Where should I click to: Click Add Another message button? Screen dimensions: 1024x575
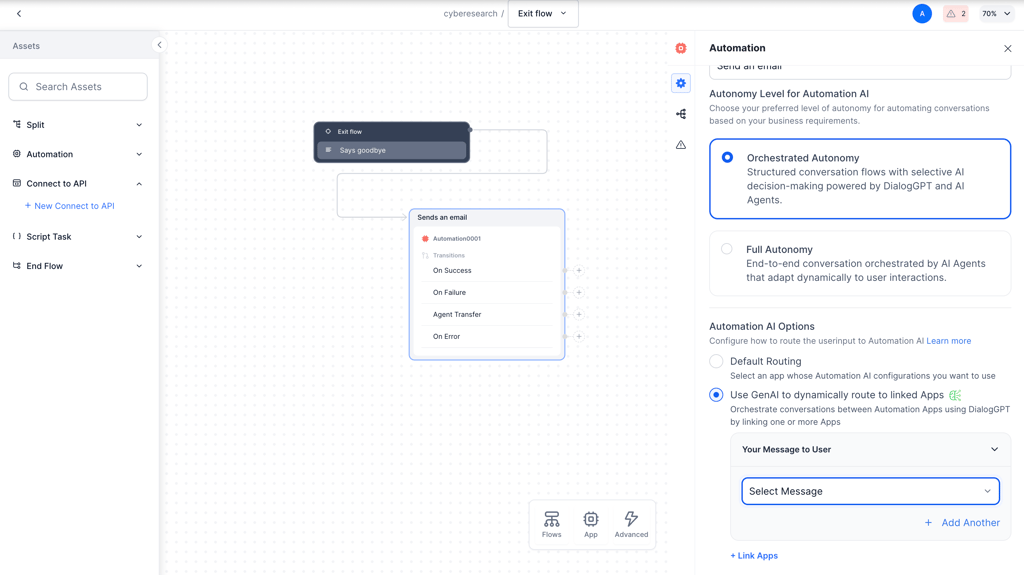pyautogui.click(x=962, y=523)
